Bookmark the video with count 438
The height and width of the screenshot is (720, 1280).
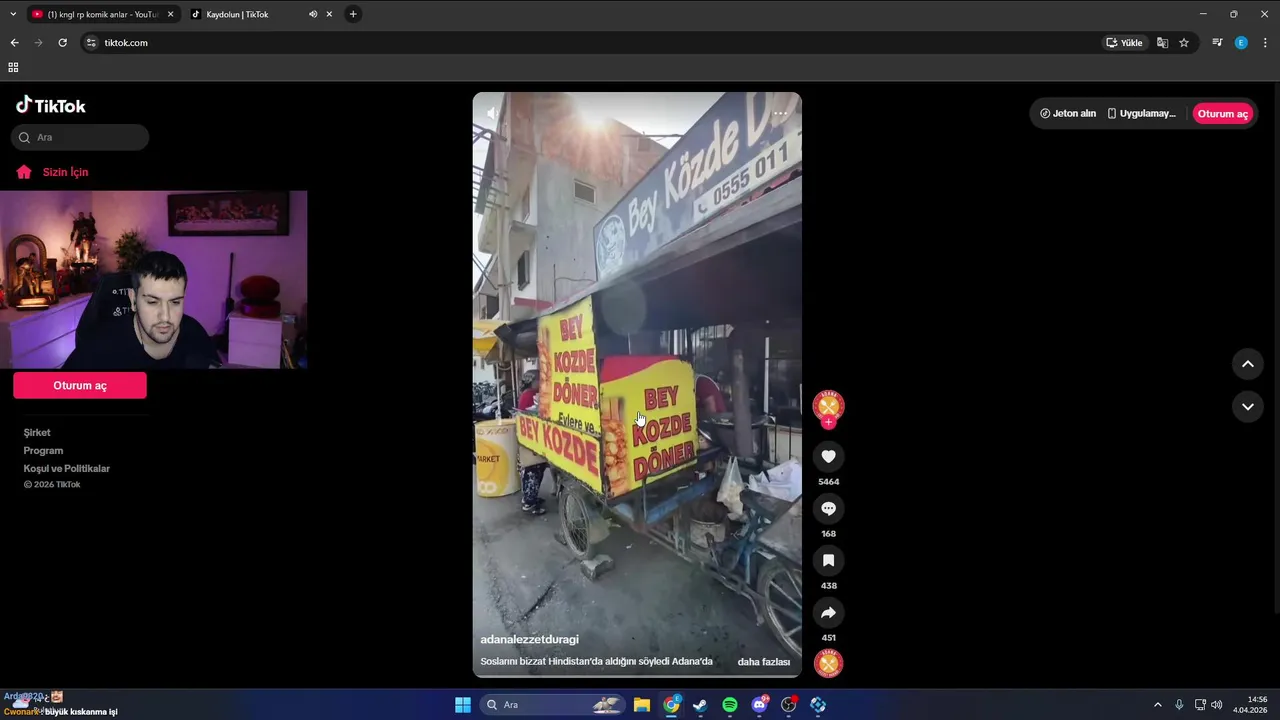828,561
